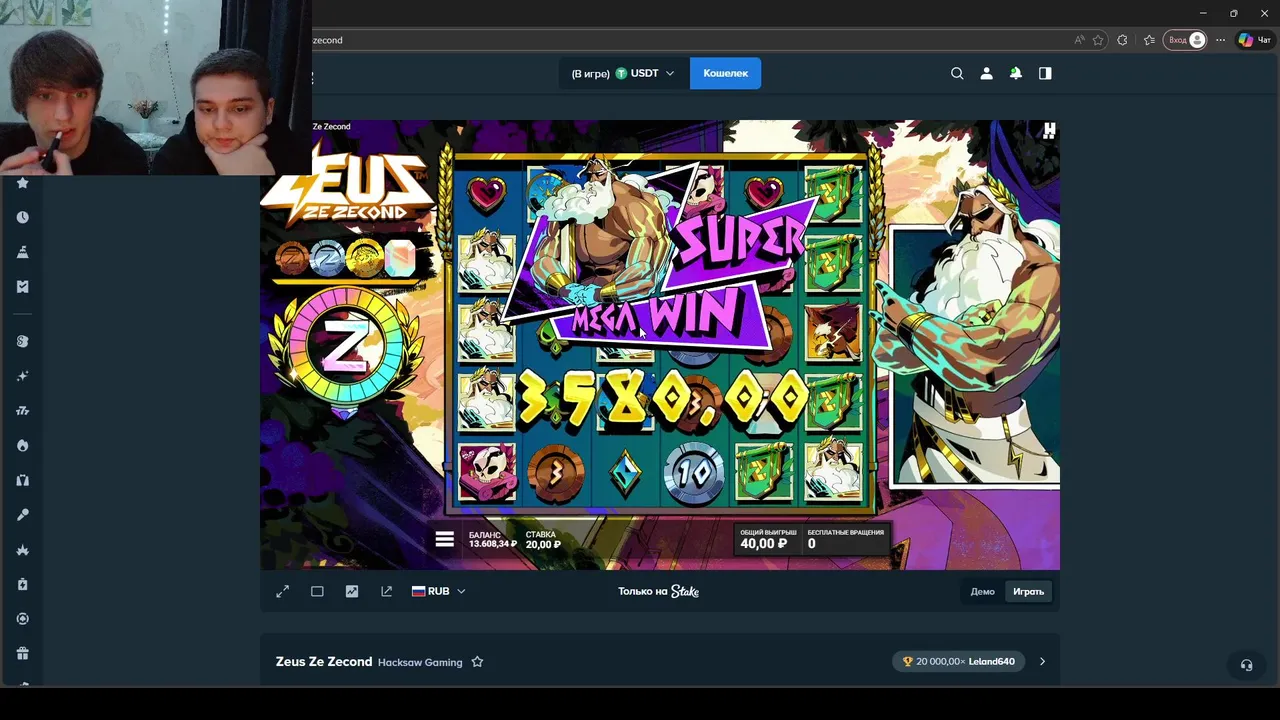The height and width of the screenshot is (720, 1280).
Task: Favourite Zeus Ze Zecond with star
Action: pyautogui.click(x=477, y=662)
